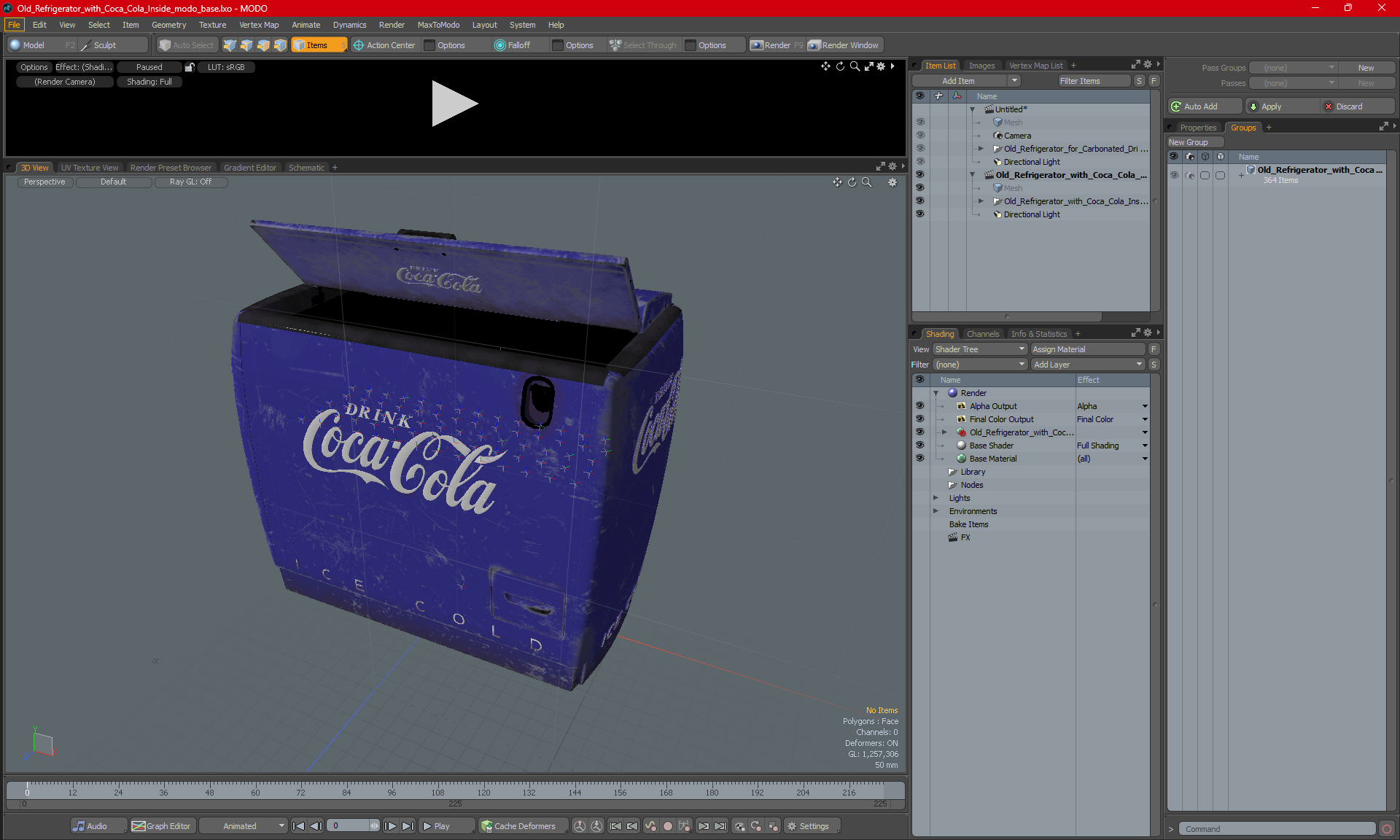Screen dimensions: 1400x840
Task: Click the current frame number field
Action: [348, 826]
